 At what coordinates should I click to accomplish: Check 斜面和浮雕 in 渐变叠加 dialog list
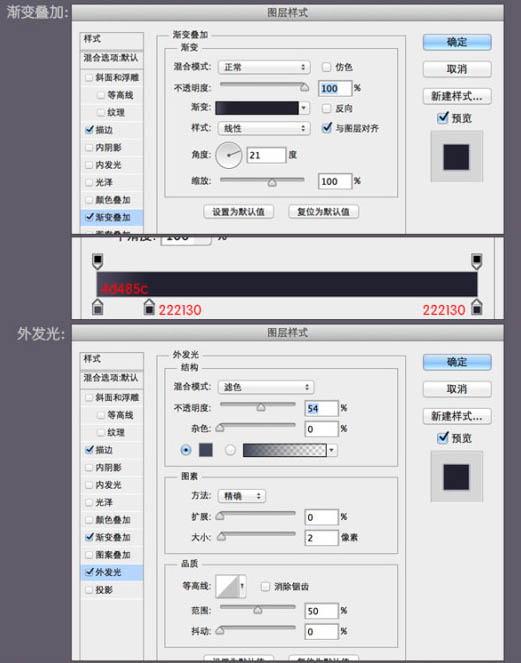89,77
